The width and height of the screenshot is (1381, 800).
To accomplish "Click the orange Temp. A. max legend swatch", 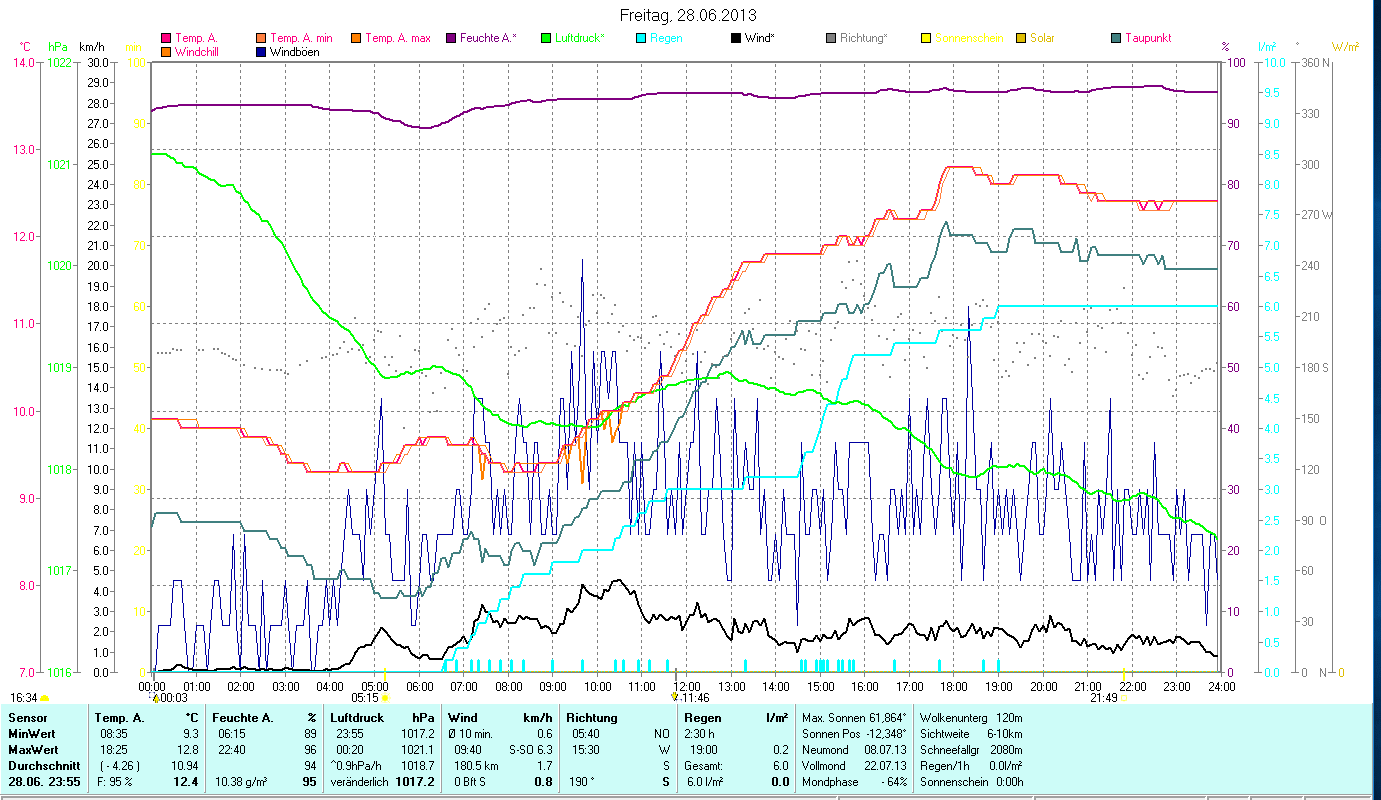I will point(355,39).
